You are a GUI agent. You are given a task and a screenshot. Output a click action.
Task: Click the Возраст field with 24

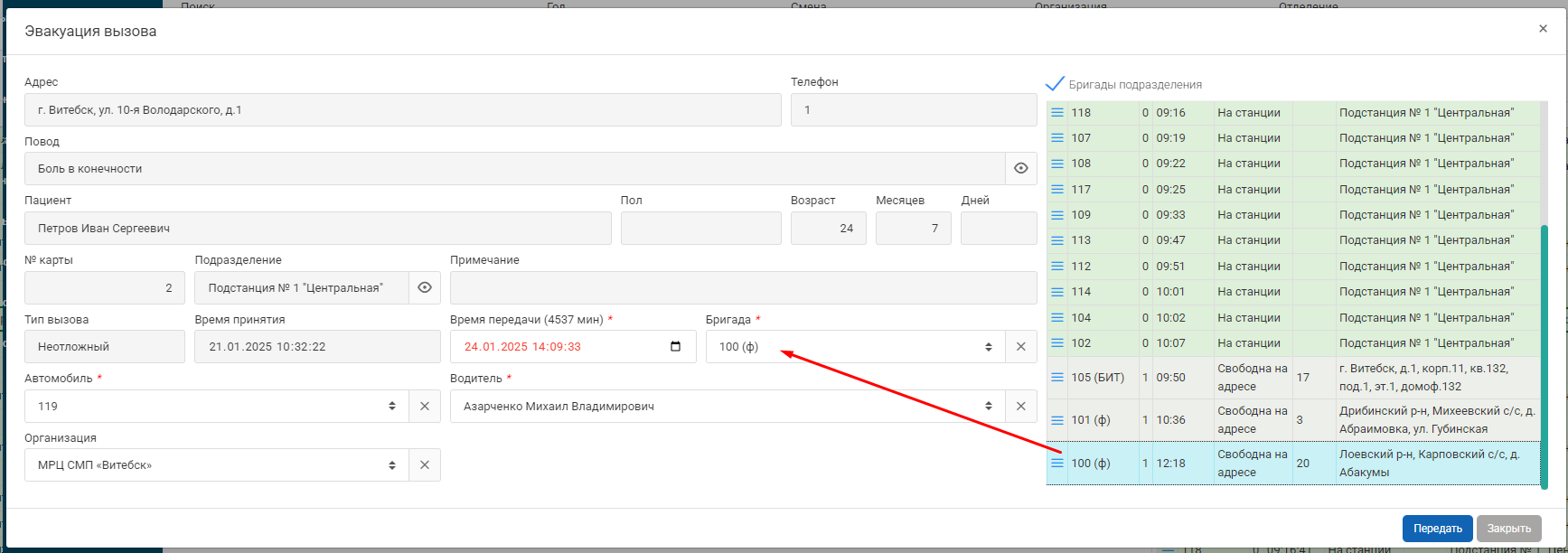(x=829, y=229)
